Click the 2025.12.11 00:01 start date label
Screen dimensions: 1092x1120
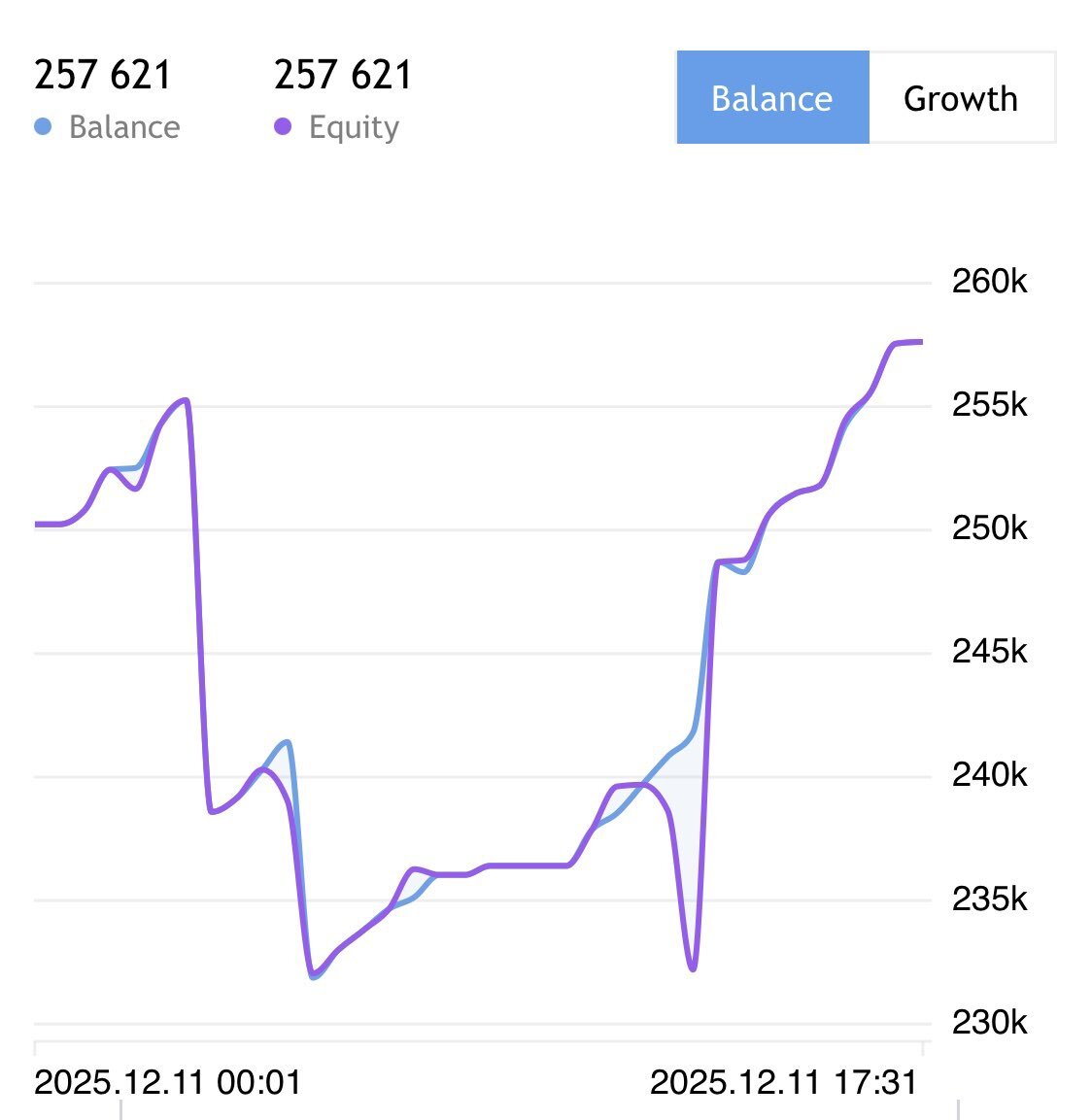tap(167, 1081)
